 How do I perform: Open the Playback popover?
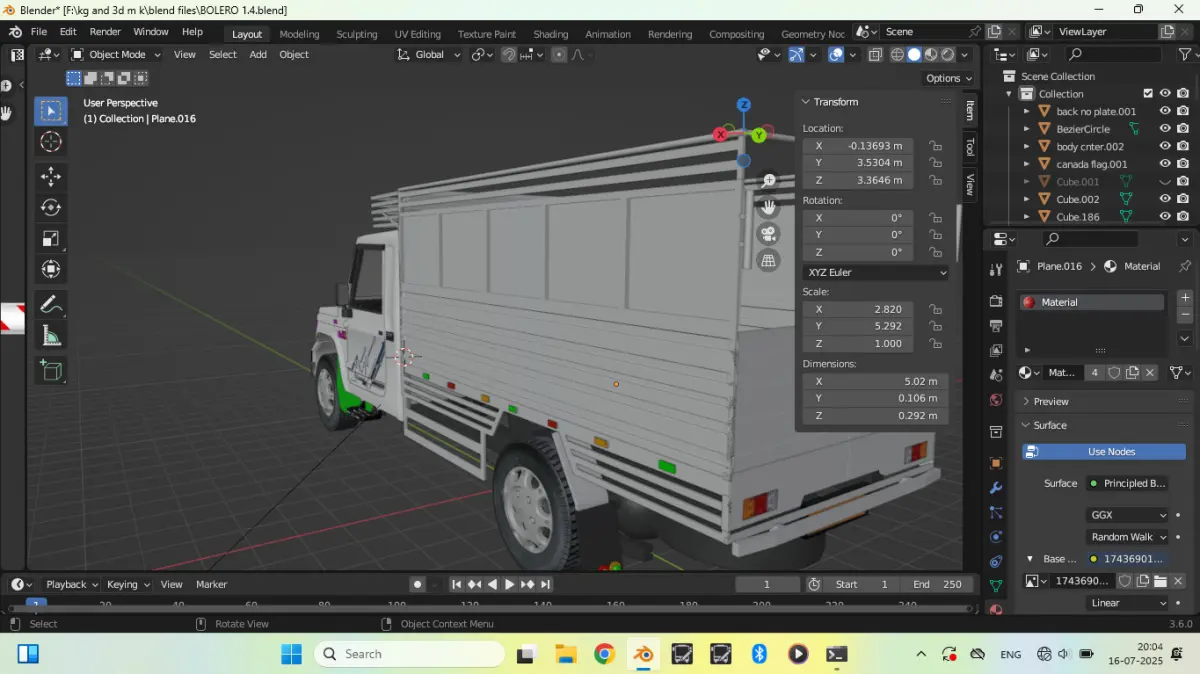(72, 584)
